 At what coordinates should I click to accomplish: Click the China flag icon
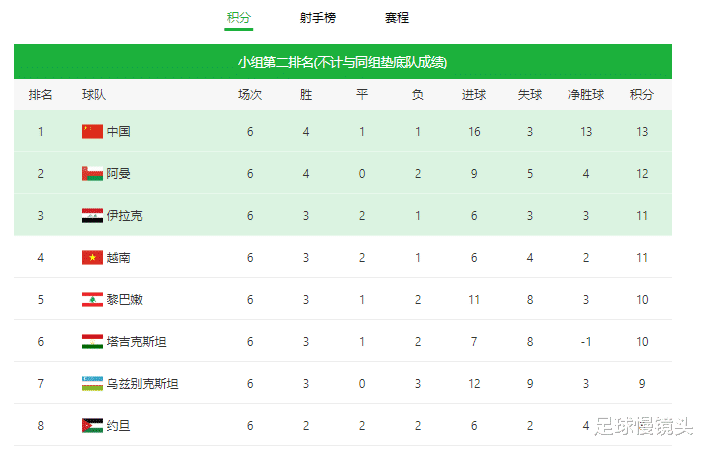click(92, 131)
